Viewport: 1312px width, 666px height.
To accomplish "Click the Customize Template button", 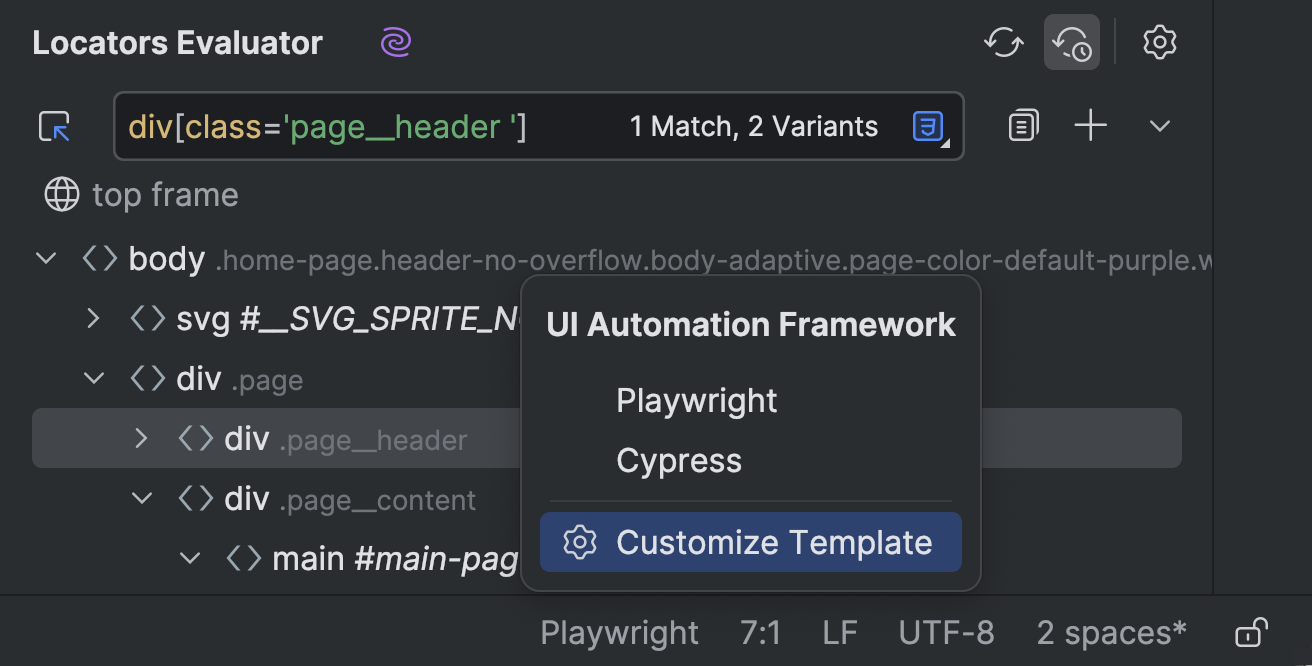I will coord(750,542).
